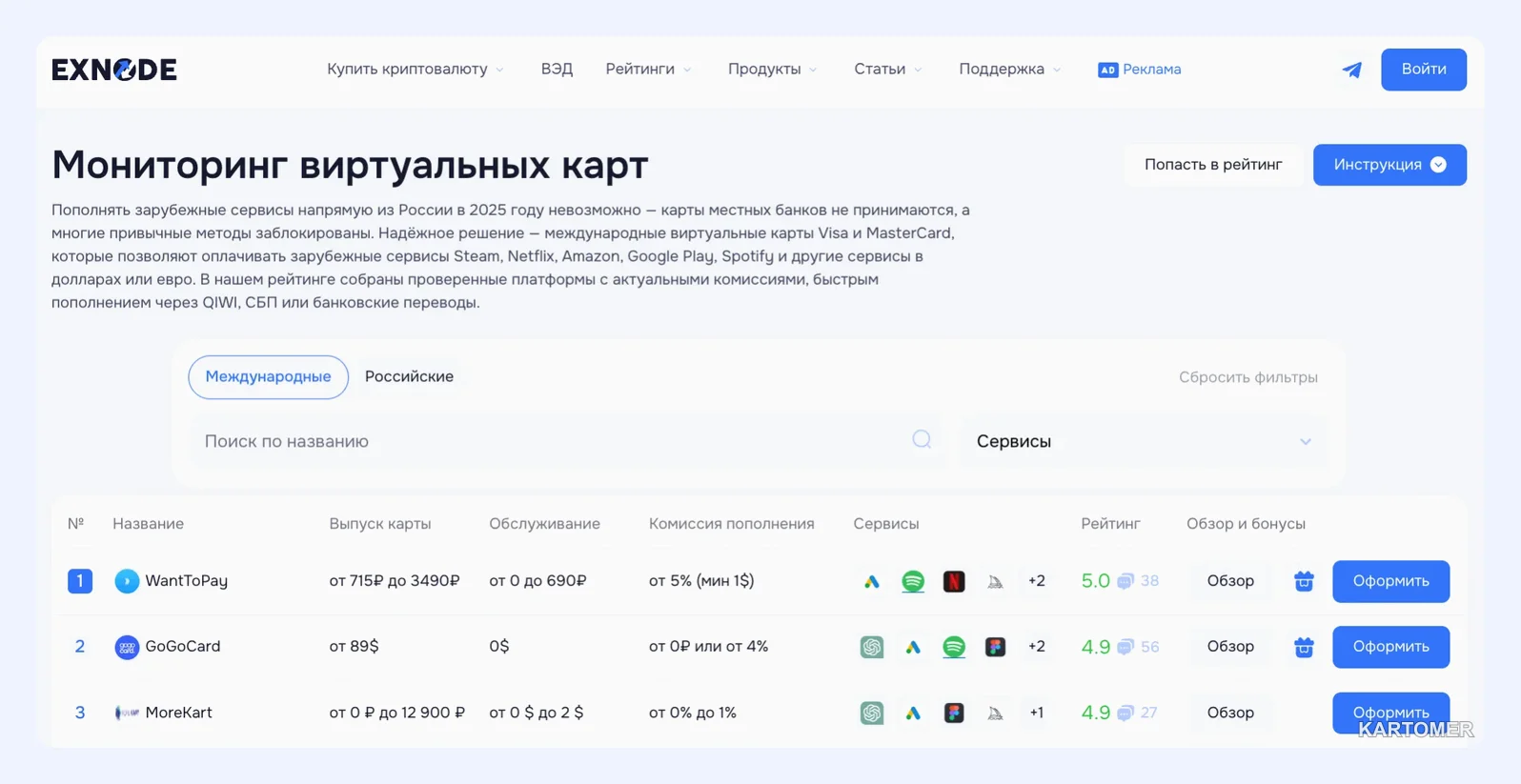
Task: Switch to the Российские tab
Action: coord(409,377)
